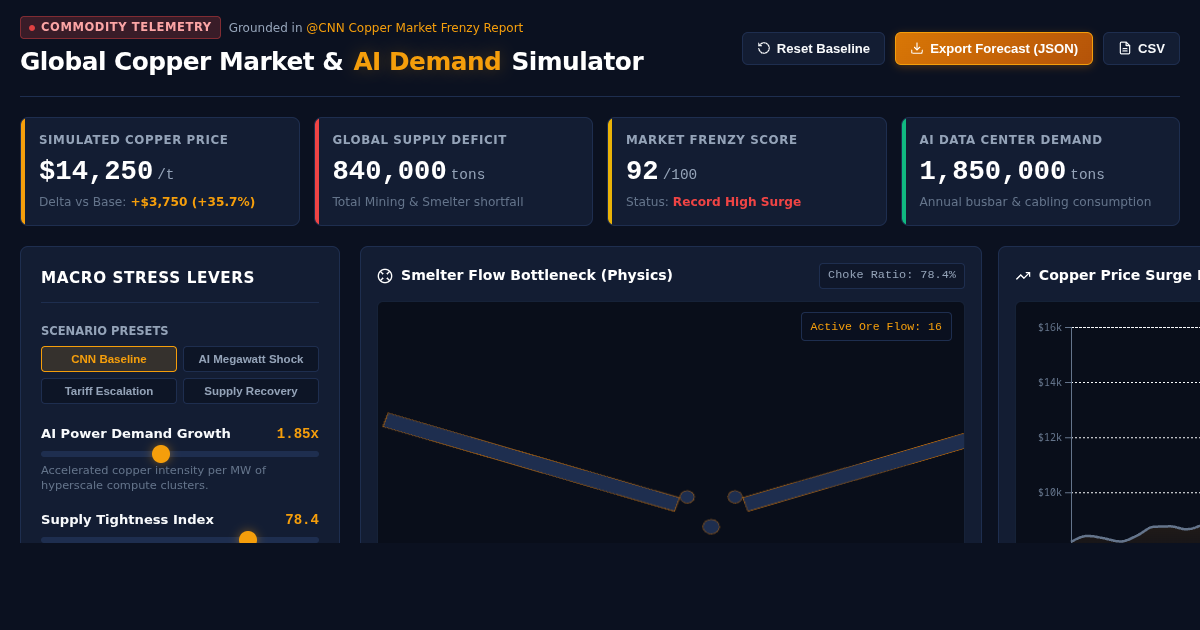Click the Smelter Flow Bottleneck panel icon
This screenshot has height=630, width=1200.
click(x=385, y=276)
